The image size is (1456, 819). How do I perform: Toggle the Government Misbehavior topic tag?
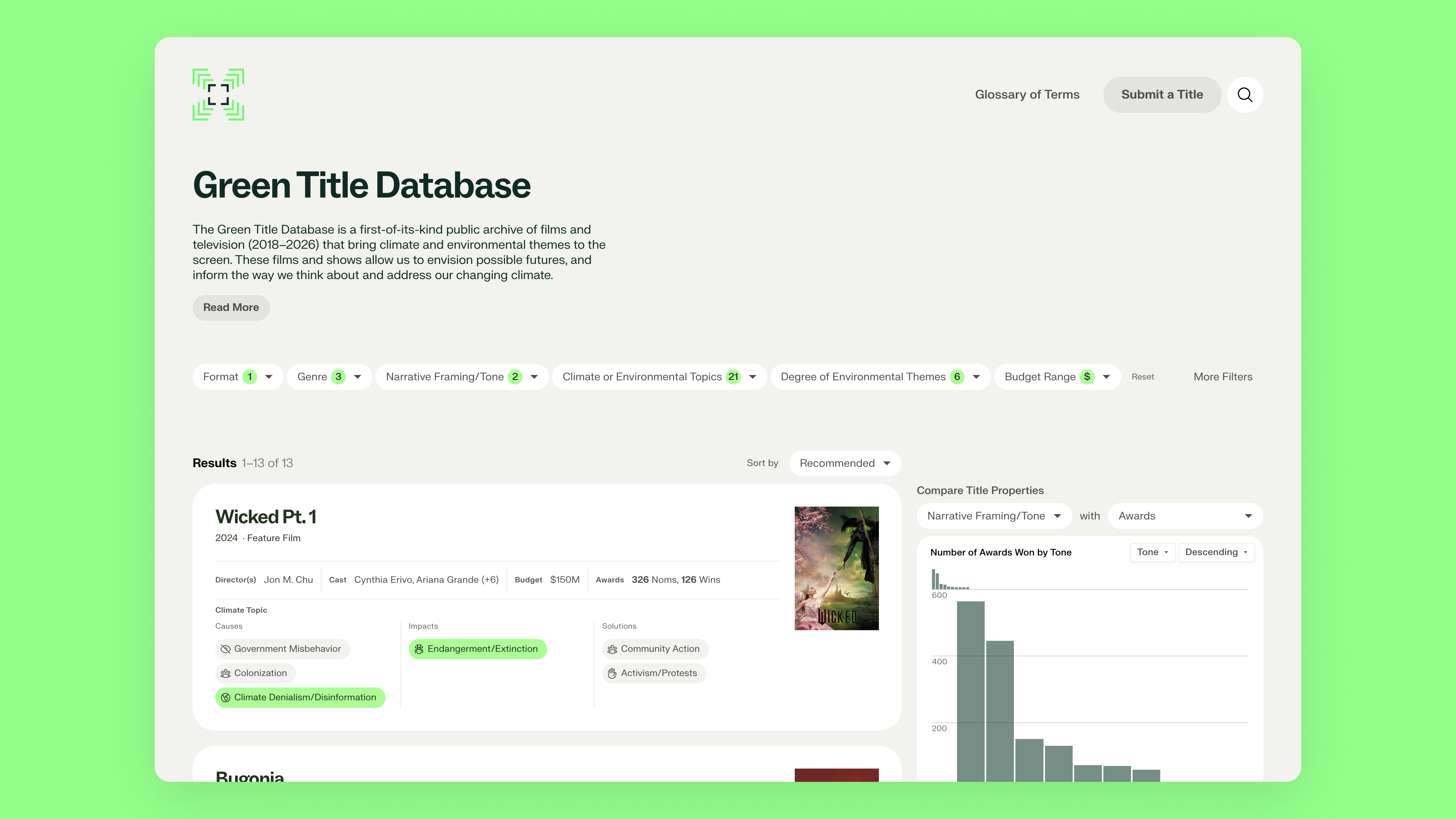pos(282,649)
